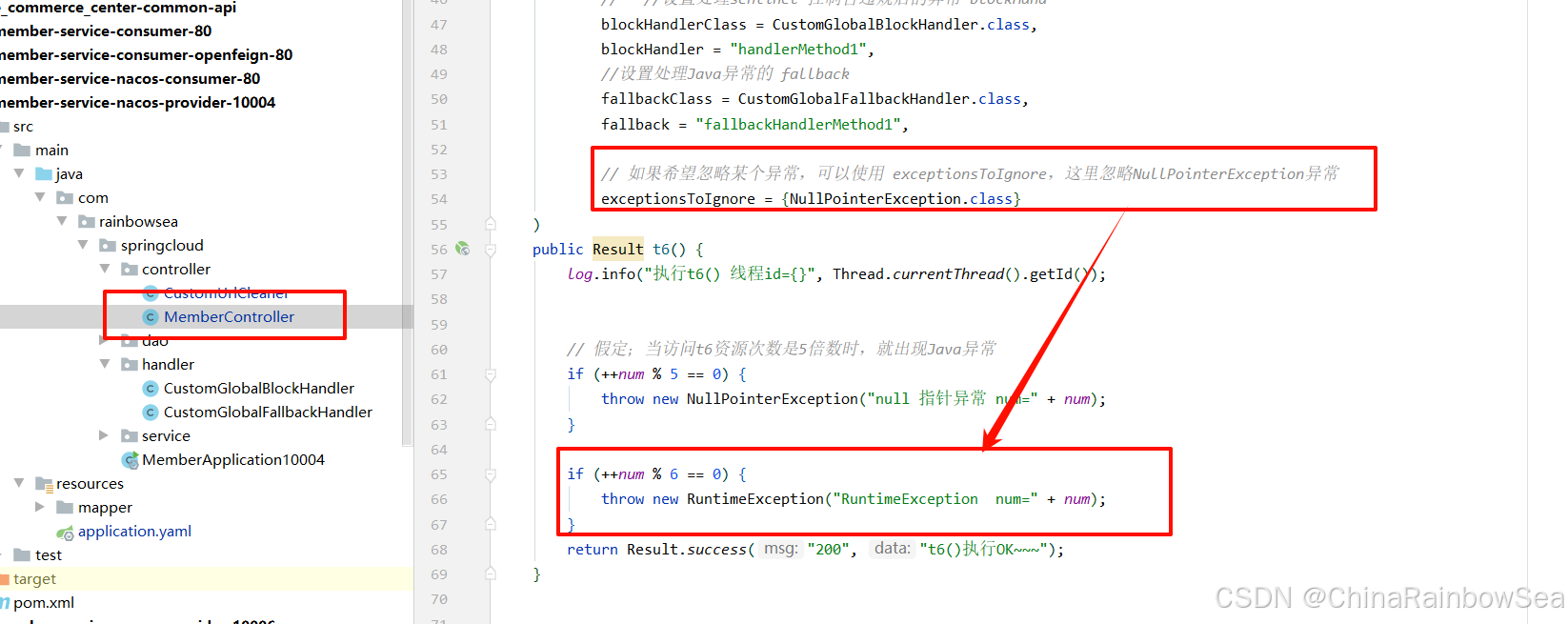Click the gutter web endpoint icon at line 56
The width and height of the screenshot is (1568, 624).
[462, 249]
